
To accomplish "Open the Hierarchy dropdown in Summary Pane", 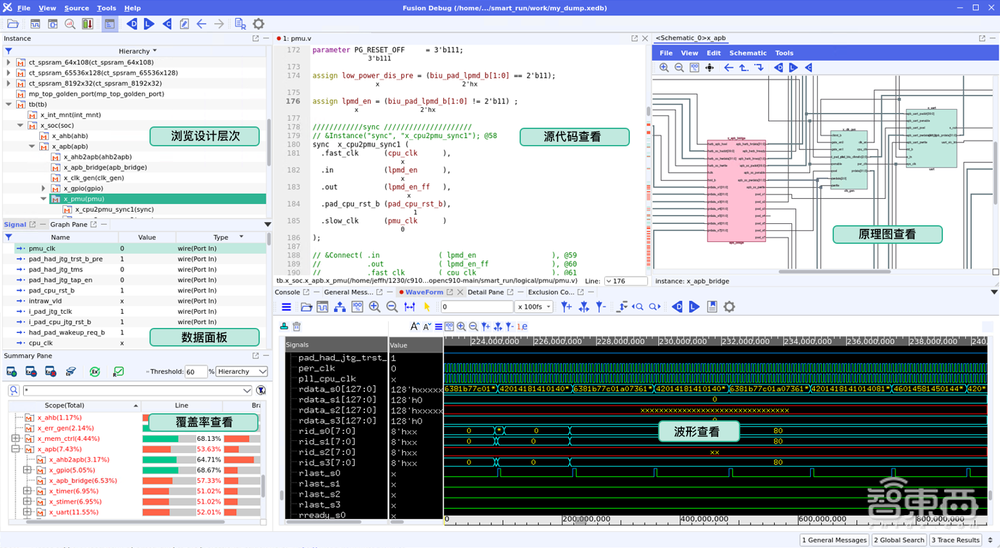I will pos(242,371).
